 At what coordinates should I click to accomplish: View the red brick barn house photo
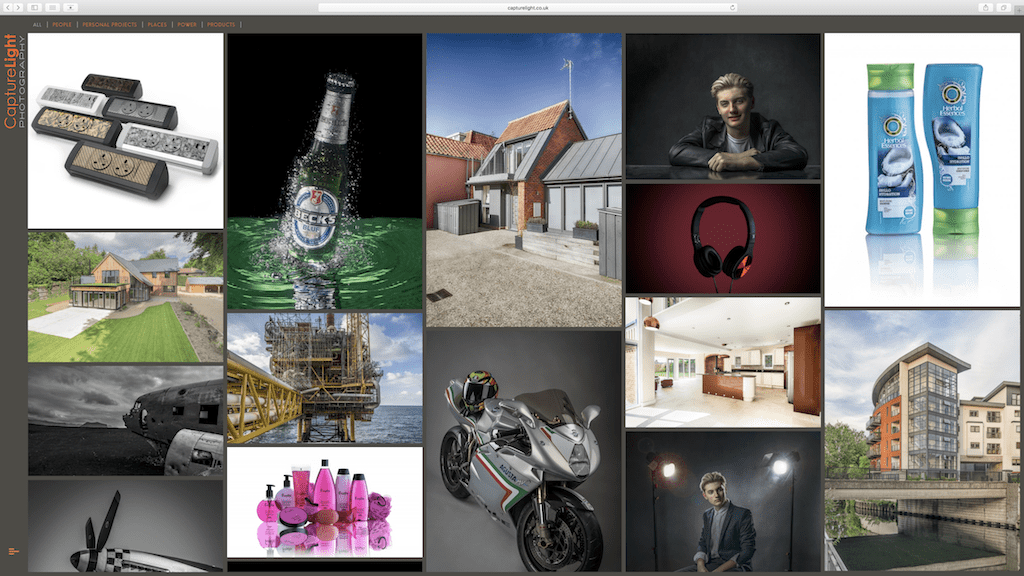click(524, 180)
